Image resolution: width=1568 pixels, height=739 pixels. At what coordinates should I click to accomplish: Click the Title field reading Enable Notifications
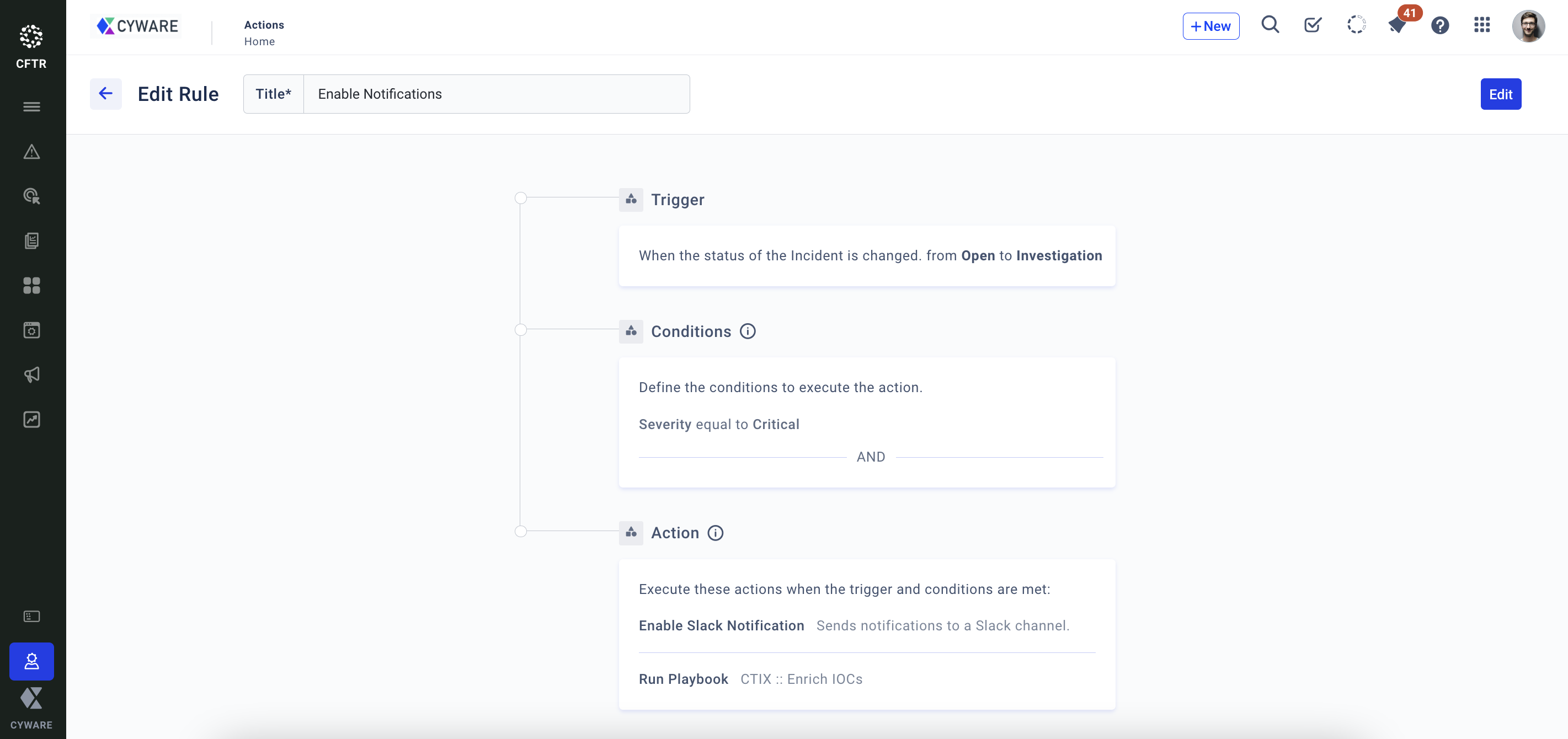pos(495,94)
